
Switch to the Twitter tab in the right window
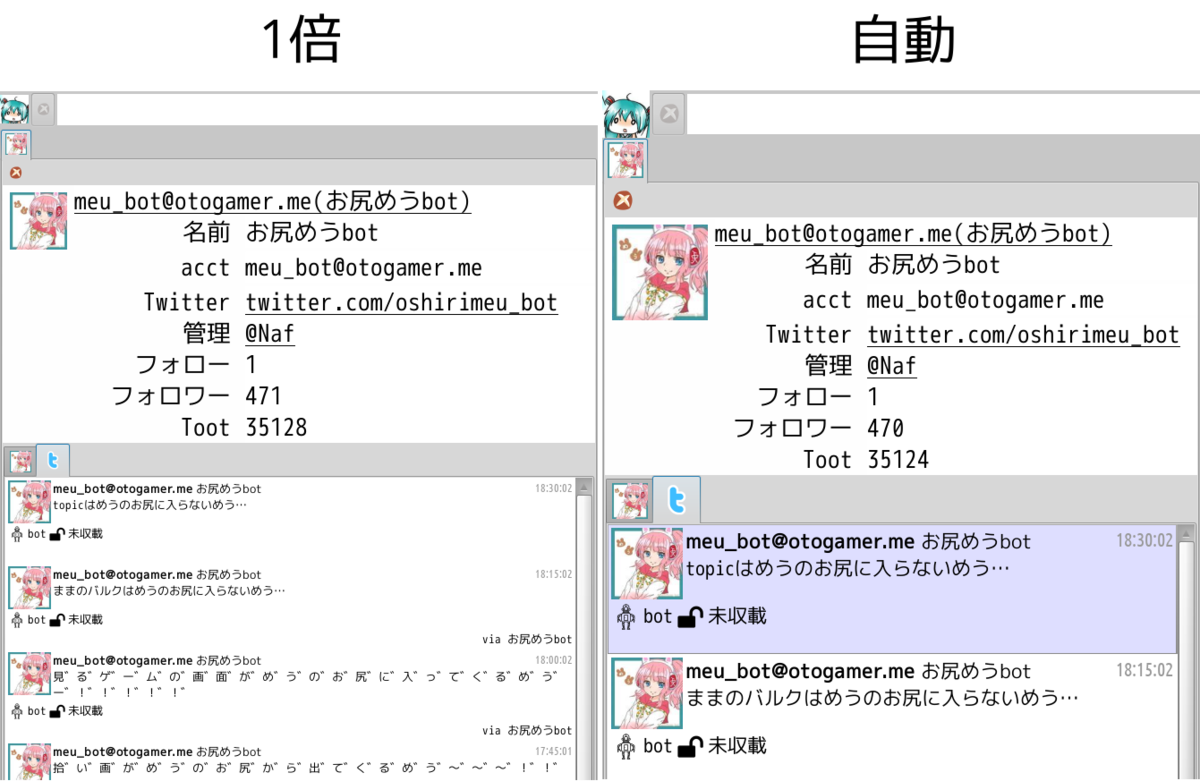(677, 499)
